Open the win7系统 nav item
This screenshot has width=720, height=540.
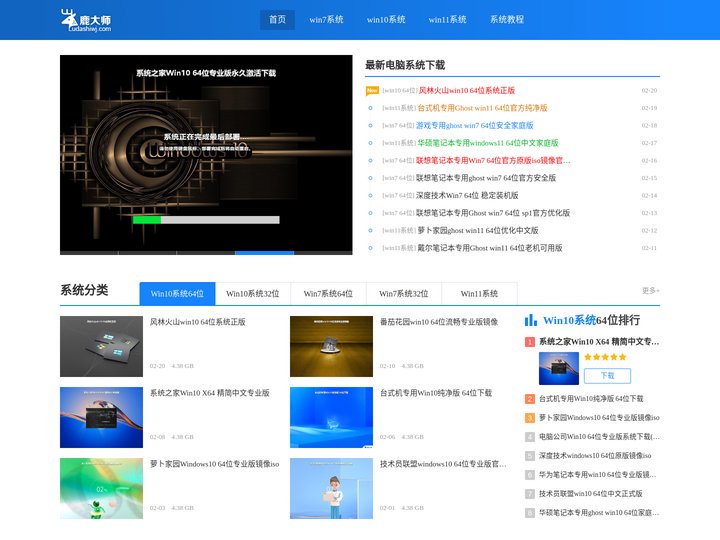(x=326, y=20)
